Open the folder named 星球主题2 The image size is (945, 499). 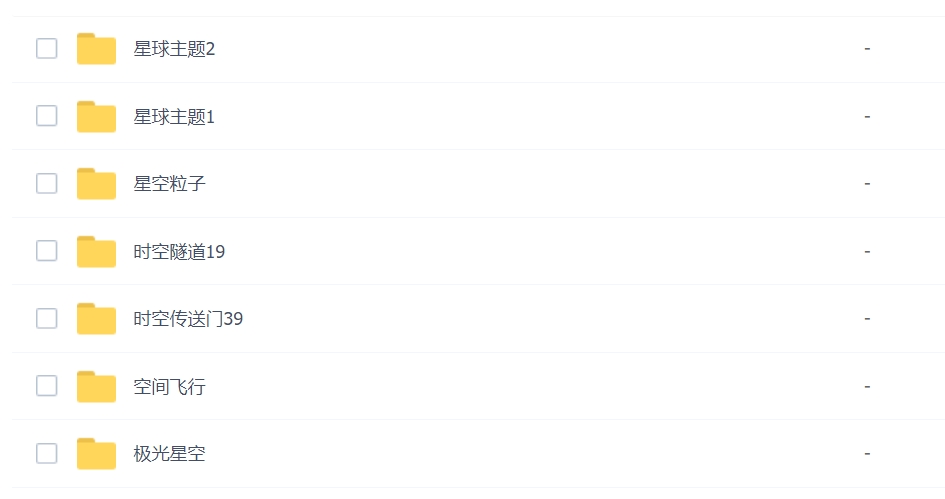[174, 49]
